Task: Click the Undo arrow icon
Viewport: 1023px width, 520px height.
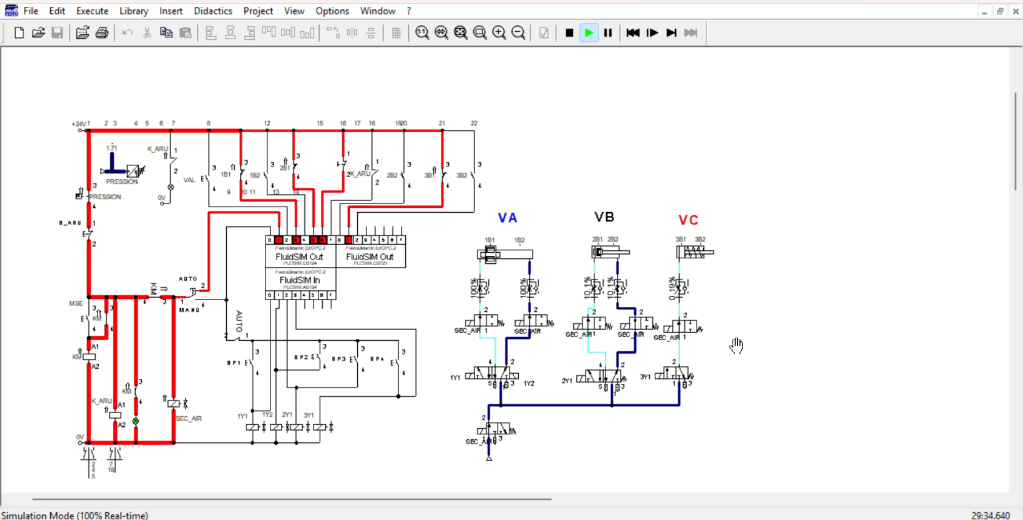Action: [128, 33]
